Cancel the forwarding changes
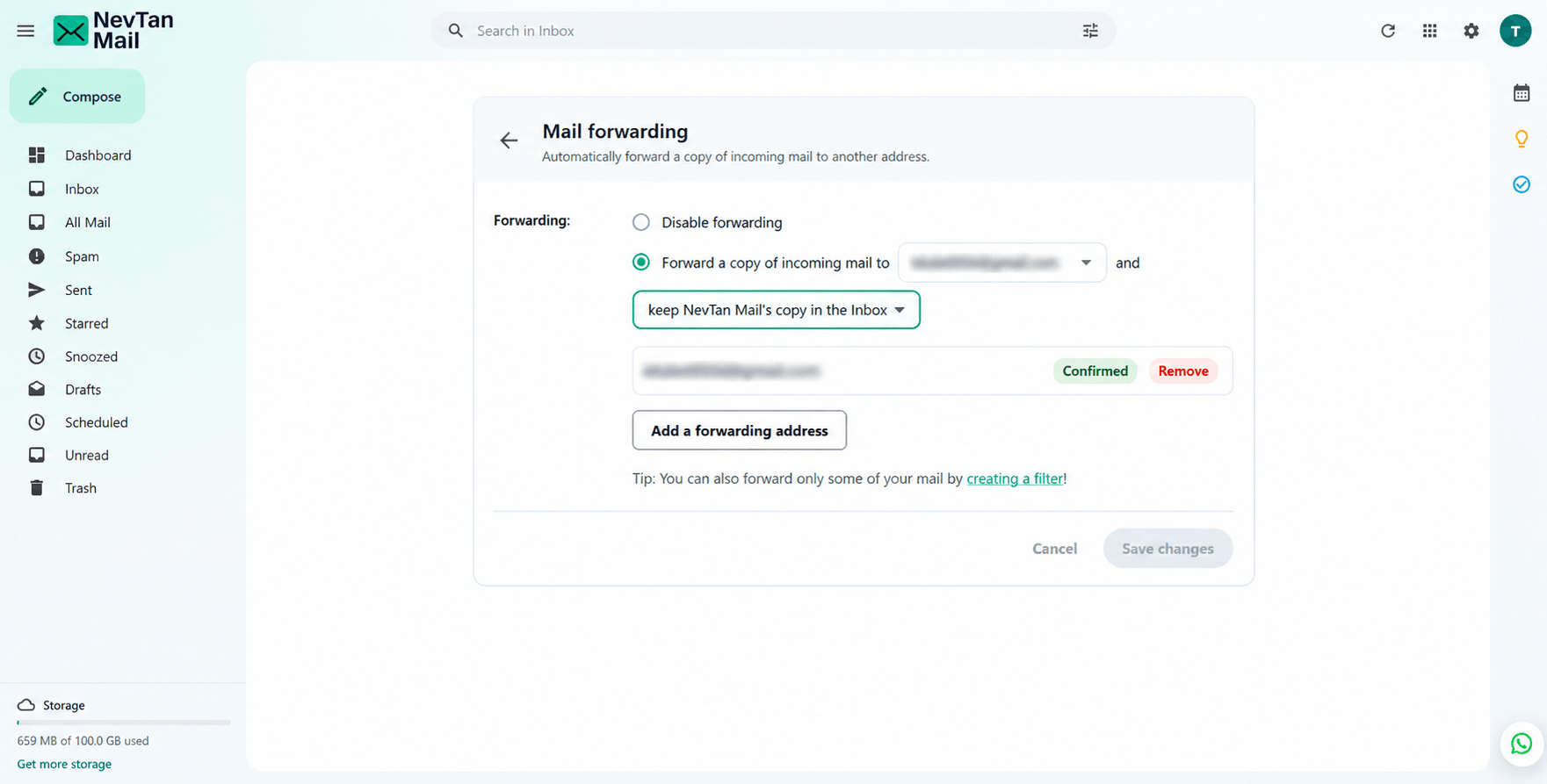1547x784 pixels. point(1054,549)
